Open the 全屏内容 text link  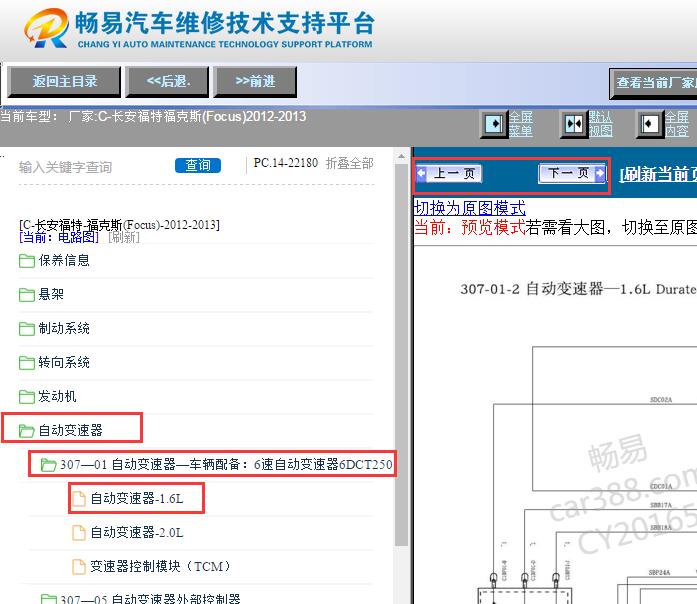(x=677, y=124)
